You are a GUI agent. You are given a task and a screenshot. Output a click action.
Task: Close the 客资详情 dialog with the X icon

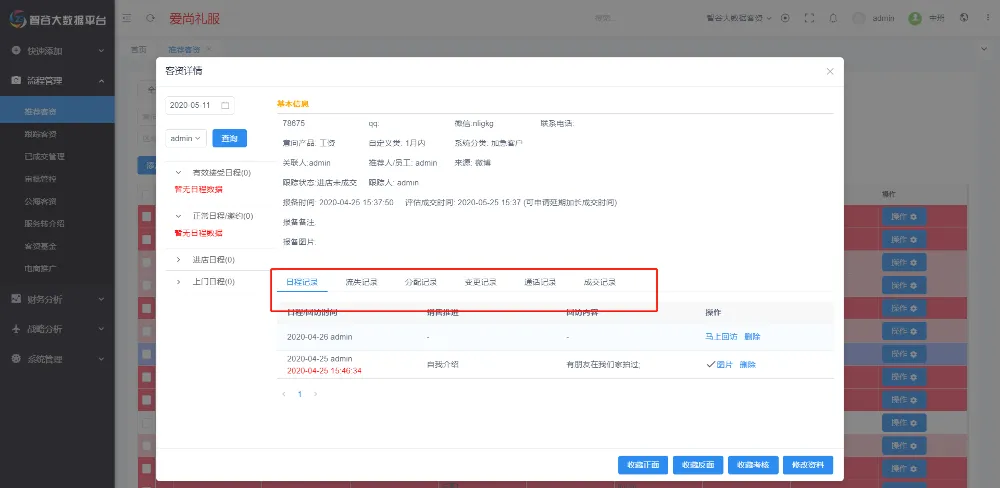click(829, 71)
